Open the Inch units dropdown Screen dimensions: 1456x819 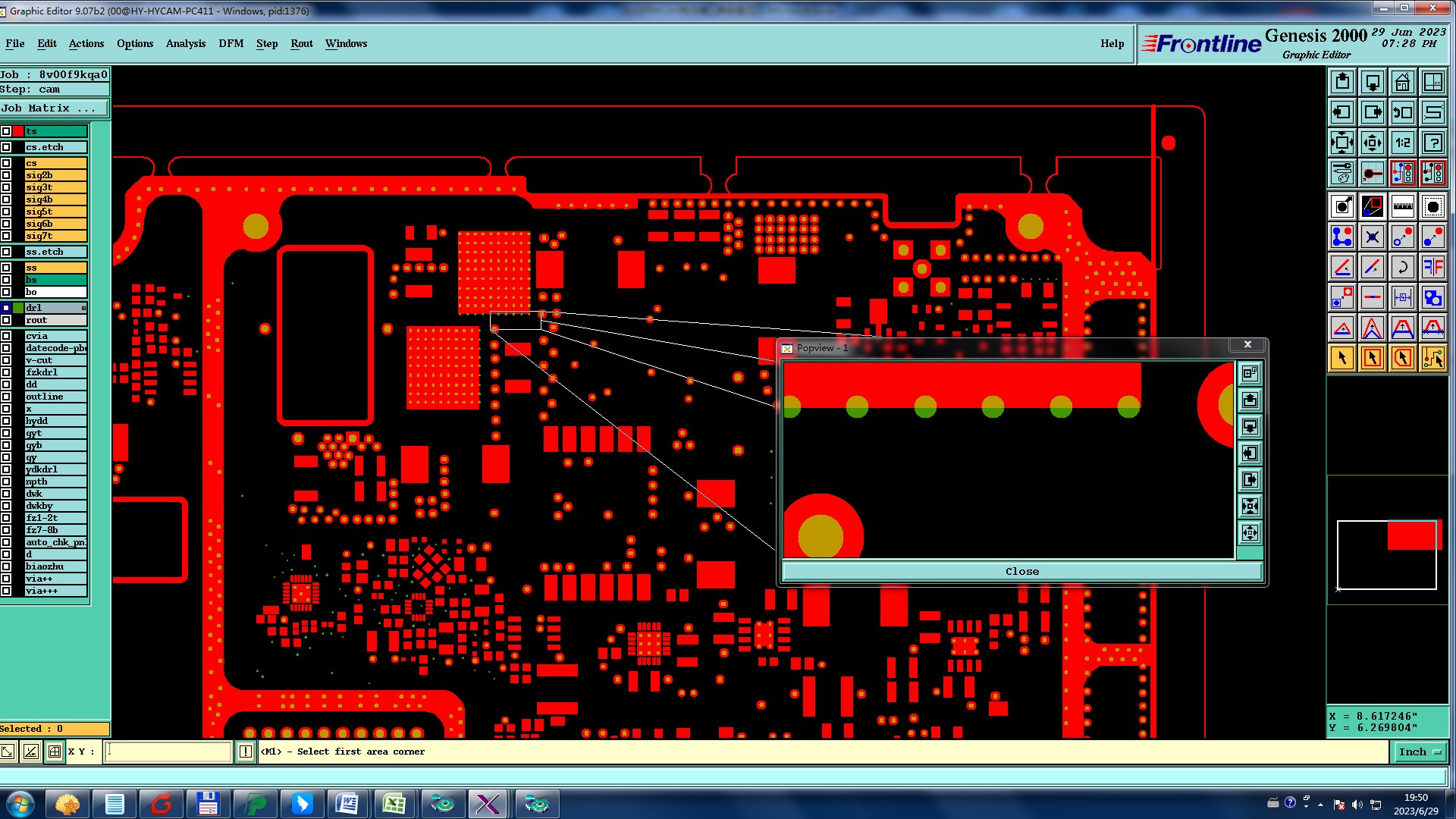(1419, 752)
